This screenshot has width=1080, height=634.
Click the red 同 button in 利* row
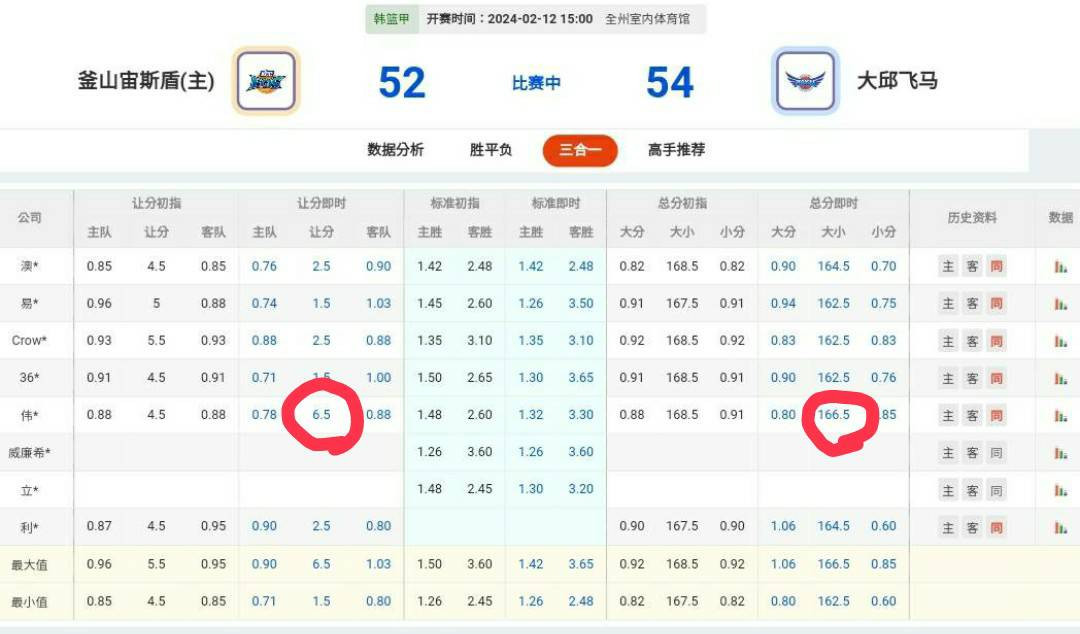997,528
